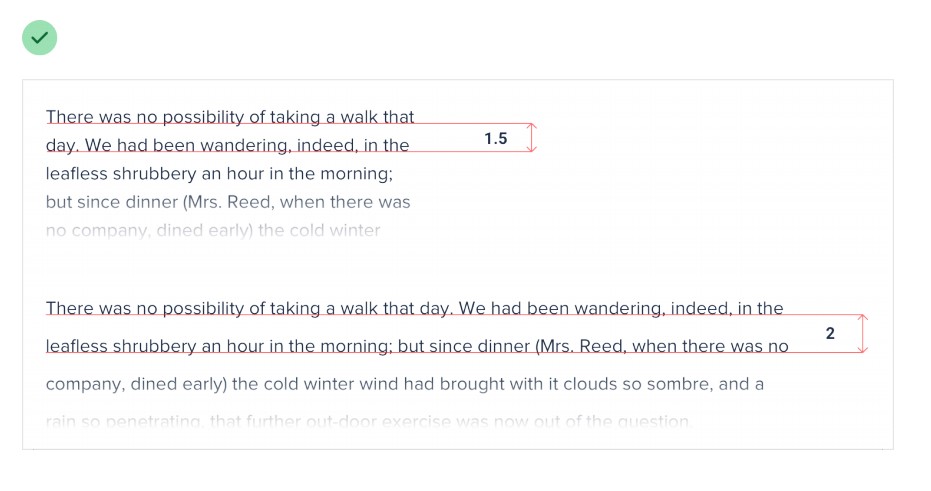This screenshot has height=491, width=931.
Task: Click 'day. We had been wandering' line
Action: [227, 145]
